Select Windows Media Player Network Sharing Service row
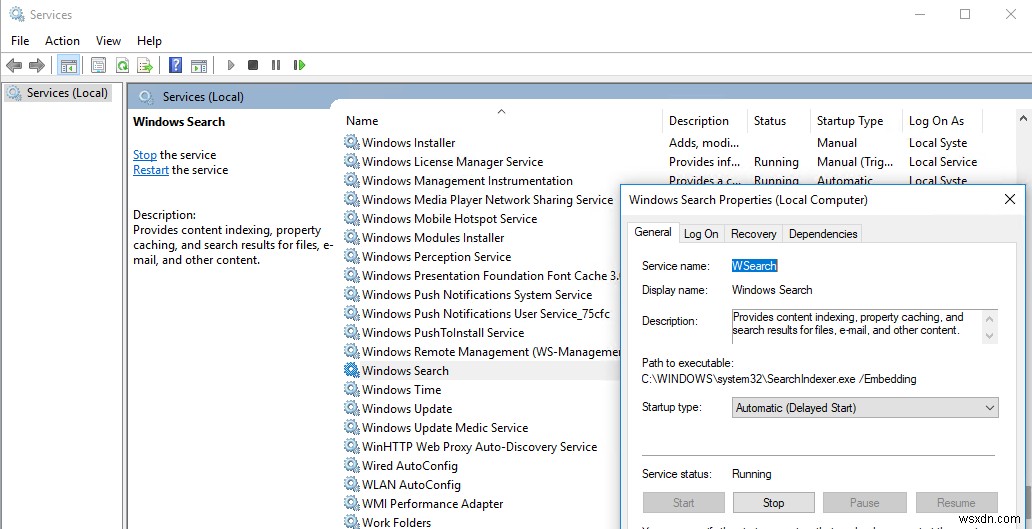The height and width of the screenshot is (529, 1032). (x=487, y=199)
